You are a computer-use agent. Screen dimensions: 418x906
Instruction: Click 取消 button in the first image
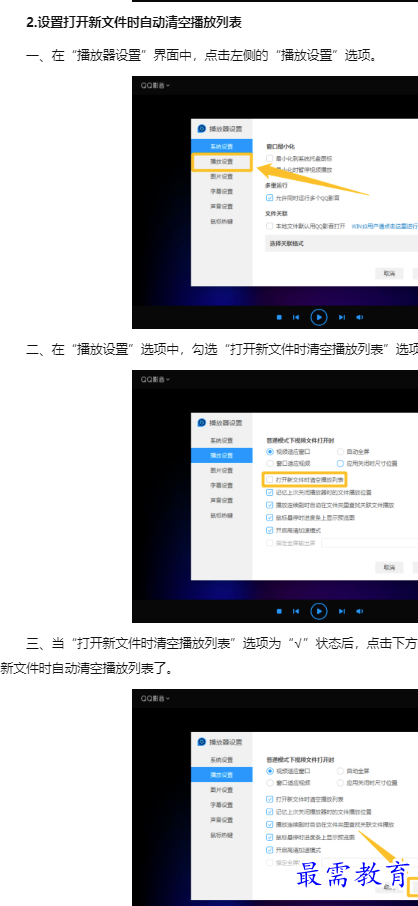coord(389,274)
